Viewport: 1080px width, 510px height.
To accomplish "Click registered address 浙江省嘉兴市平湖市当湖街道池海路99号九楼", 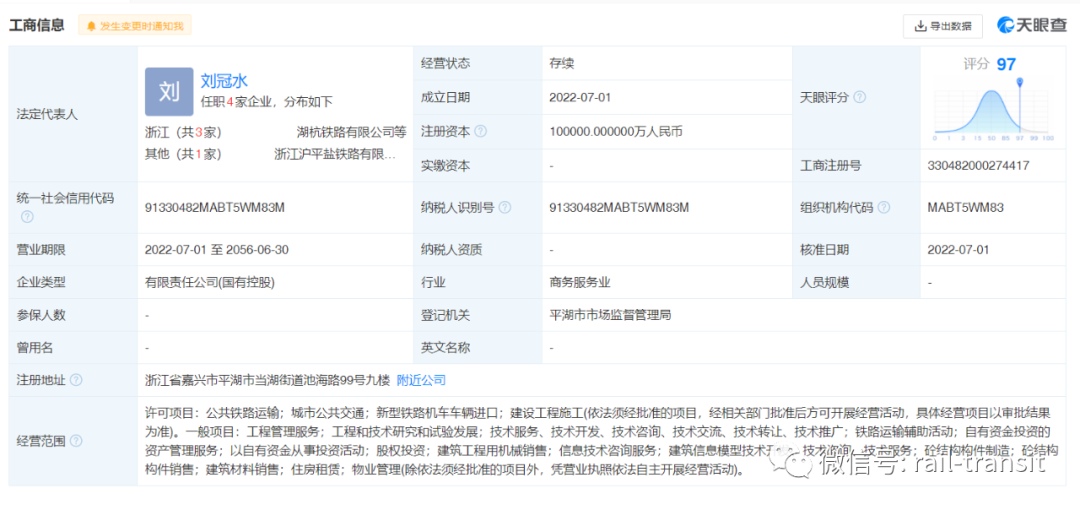I will [267, 380].
